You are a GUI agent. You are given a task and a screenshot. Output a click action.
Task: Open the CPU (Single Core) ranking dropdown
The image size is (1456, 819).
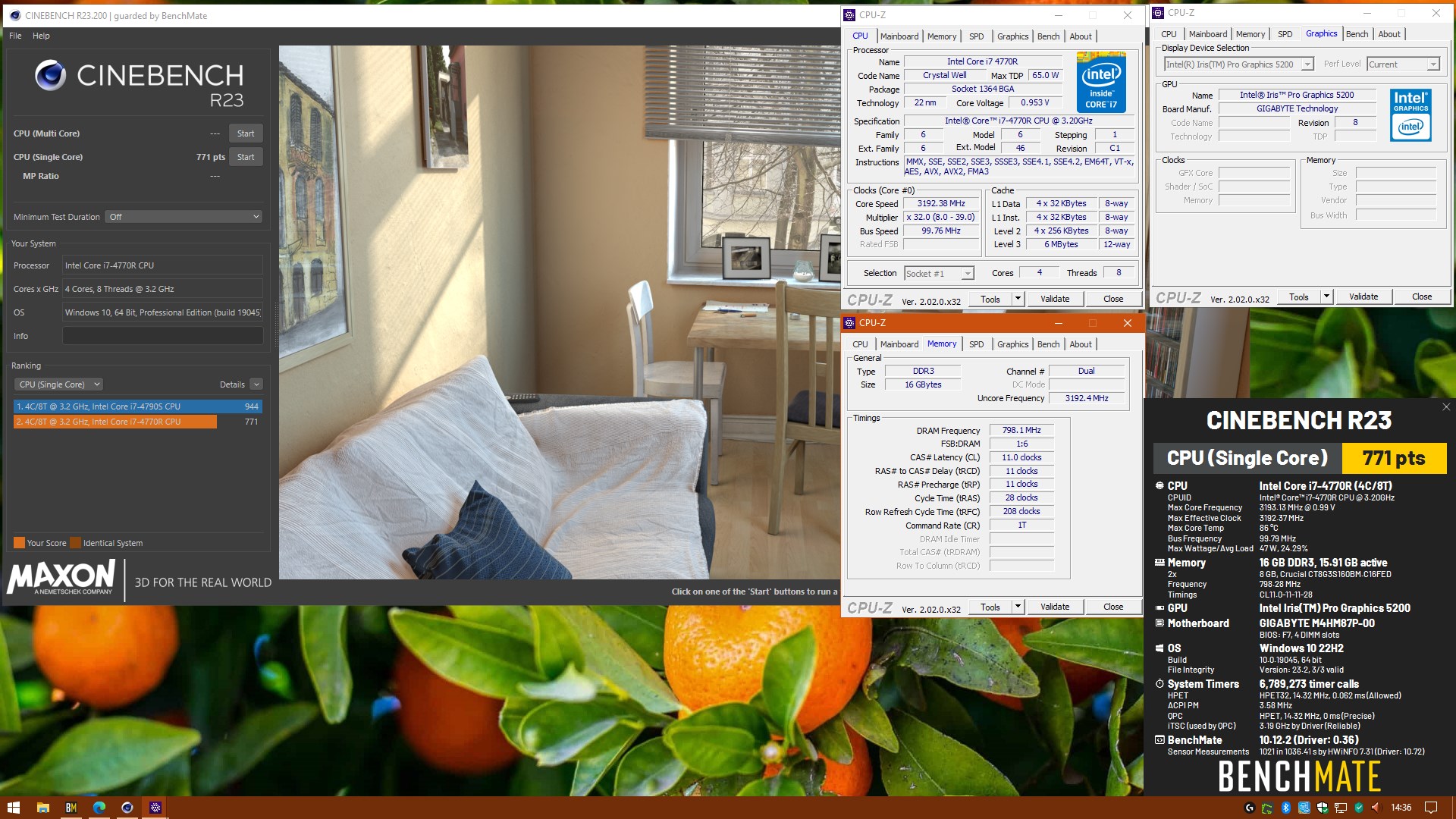(58, 384)
